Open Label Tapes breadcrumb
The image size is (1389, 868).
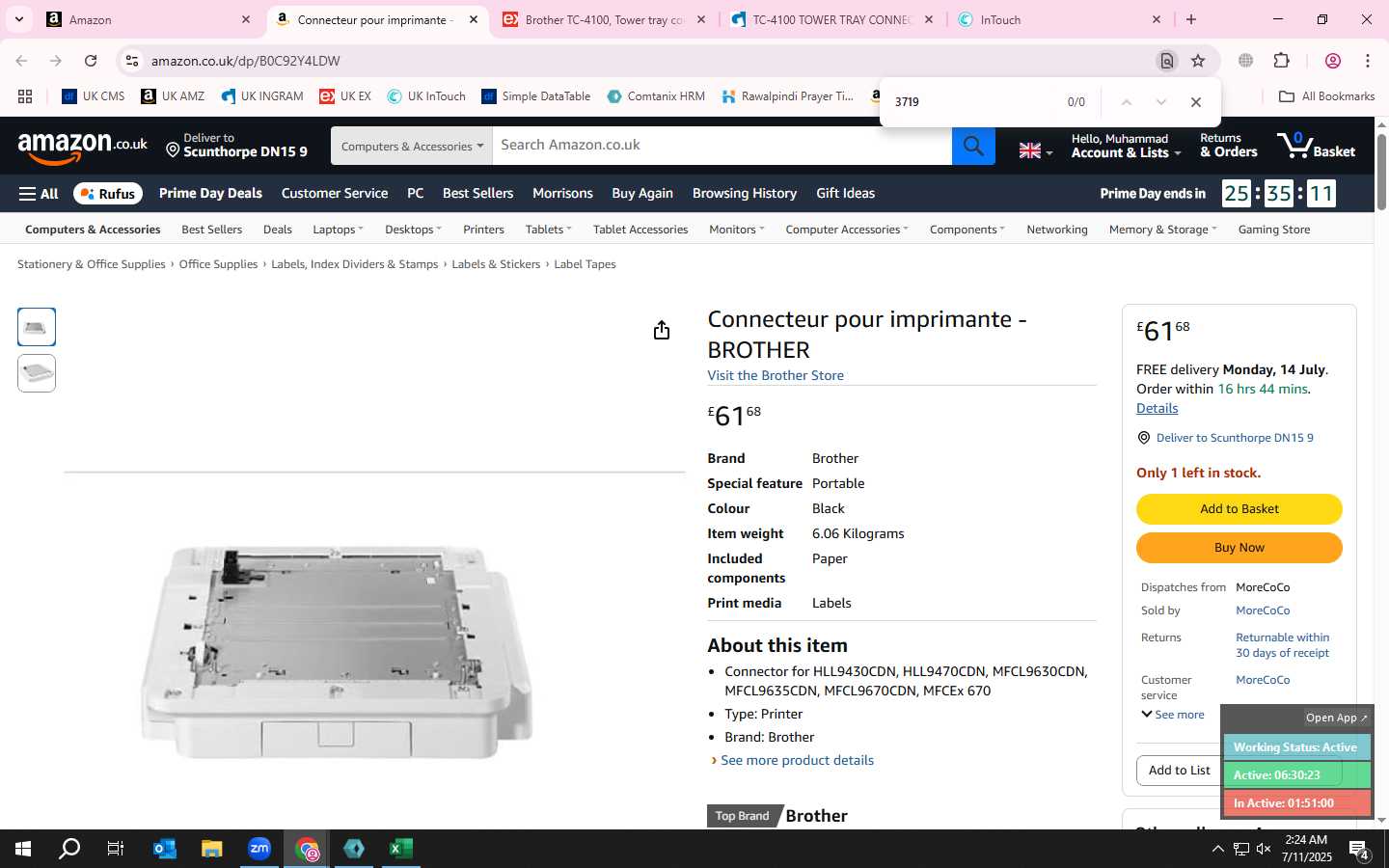coord(585,264)
